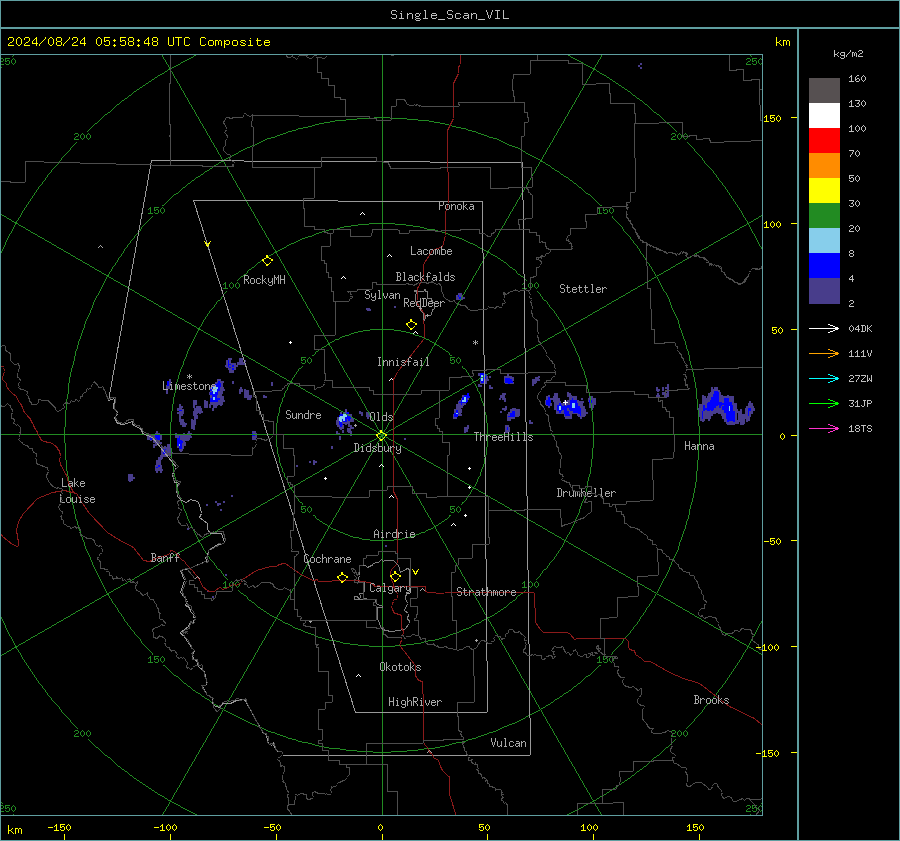This screenshot has height=841, width=900.
Task: Click the white 130 kg/m2 color swatch
Action: pyautogui.click(x=824, y=116)
